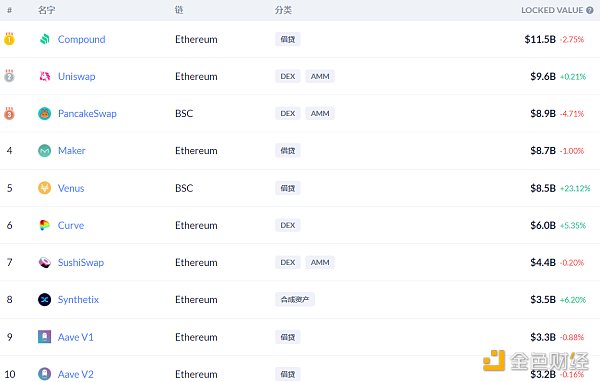Click the SushiSwap logo icon
Viewport: 600px width, 382px height.
tap(45, 262)
